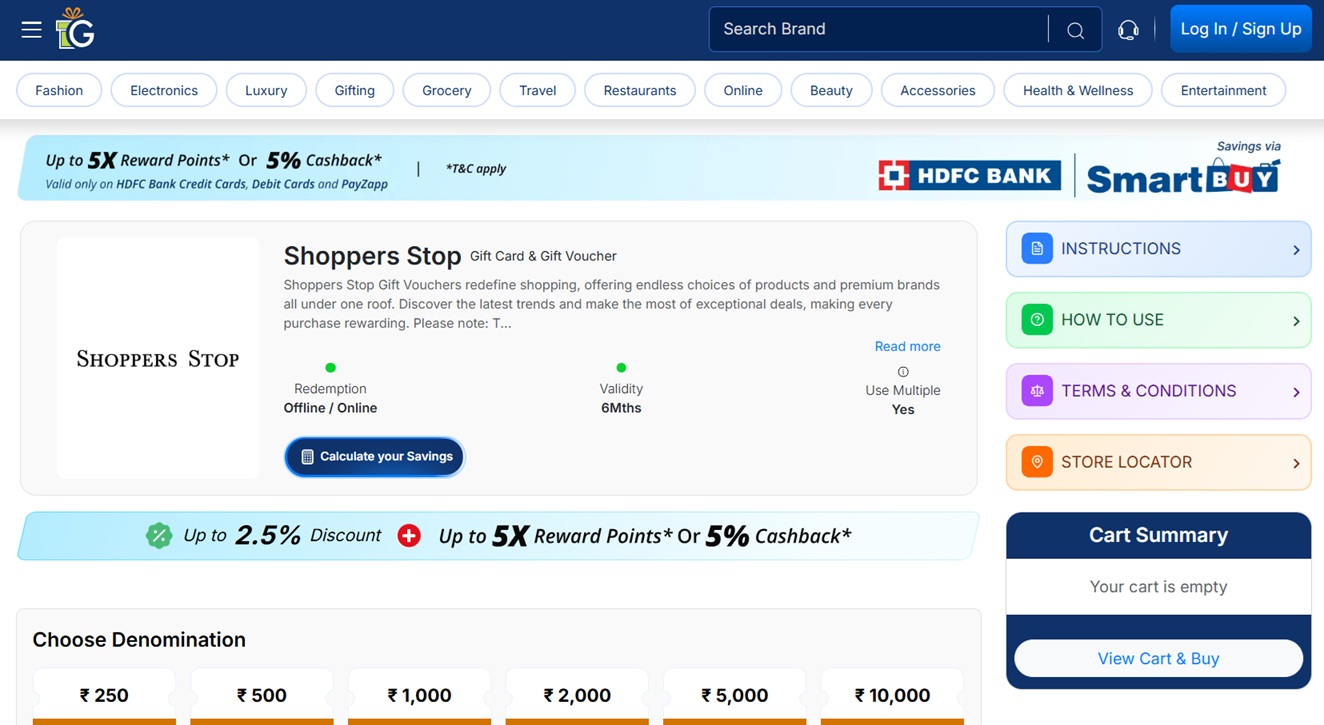Focus the Search Brand input field
Screen dimensions: 1324x725
click(x=880, y=29)
